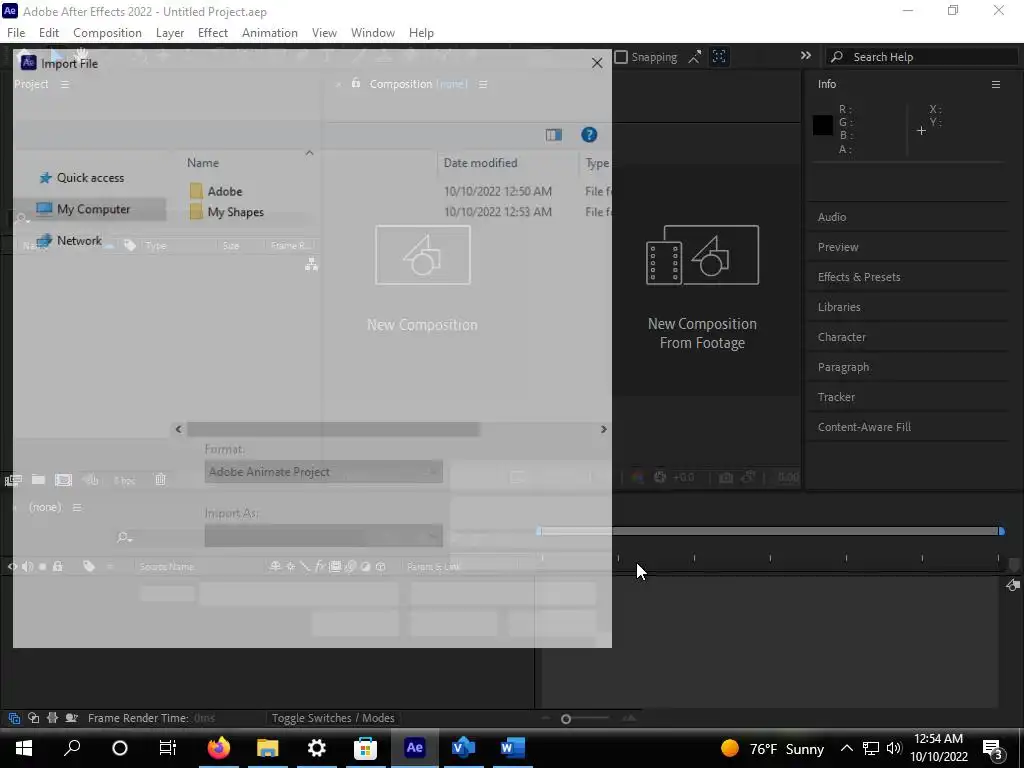The height and width of the screenshot is (768, 1024).
Task: Click the render time pane icon at bottom
Action: (72, 718)
